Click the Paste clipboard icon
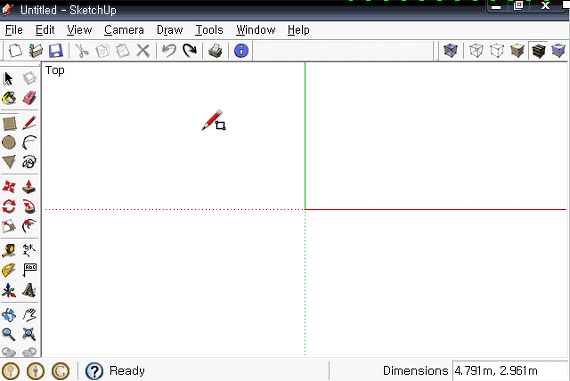The height and width of the screenshot is (381, 570). (x=123, y=51)
